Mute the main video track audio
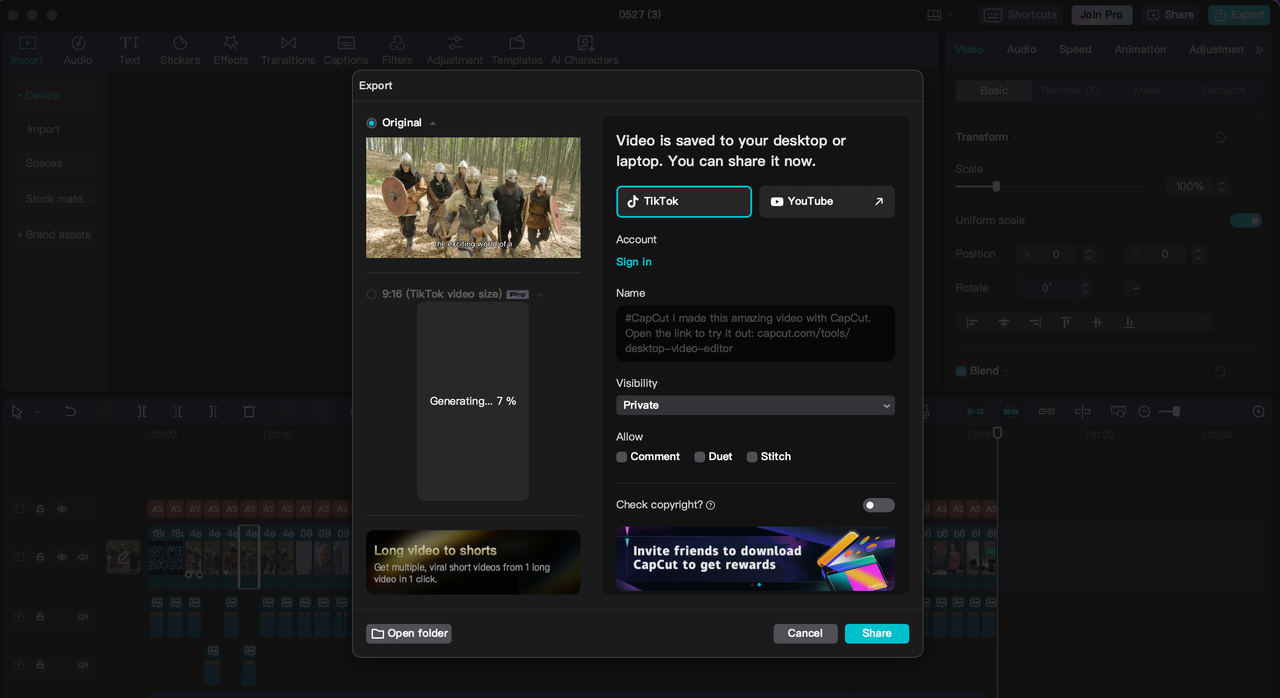Screen dimensions: 1280x698 tap(83, 557)
